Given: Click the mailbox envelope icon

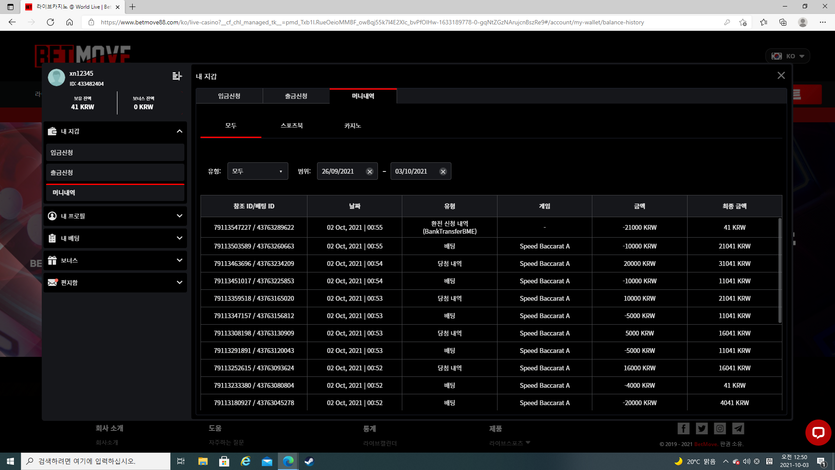Looking at the screenshot, I should coord(52,283).
